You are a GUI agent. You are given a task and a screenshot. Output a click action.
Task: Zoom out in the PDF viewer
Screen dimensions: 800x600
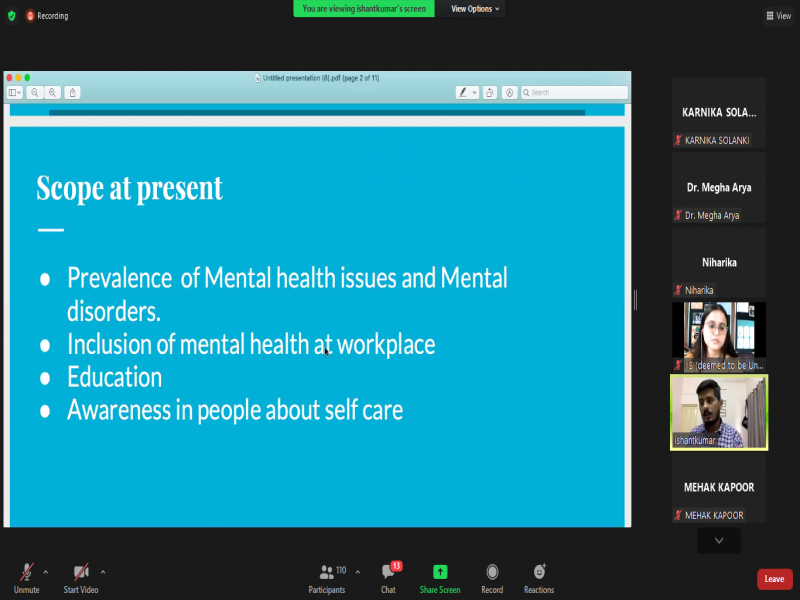35,92
